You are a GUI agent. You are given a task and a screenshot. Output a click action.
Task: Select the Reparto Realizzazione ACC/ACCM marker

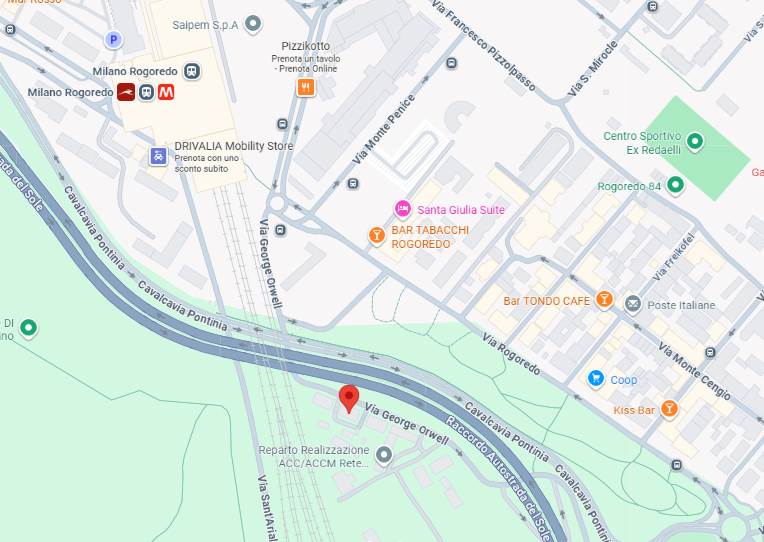point(384,455)
